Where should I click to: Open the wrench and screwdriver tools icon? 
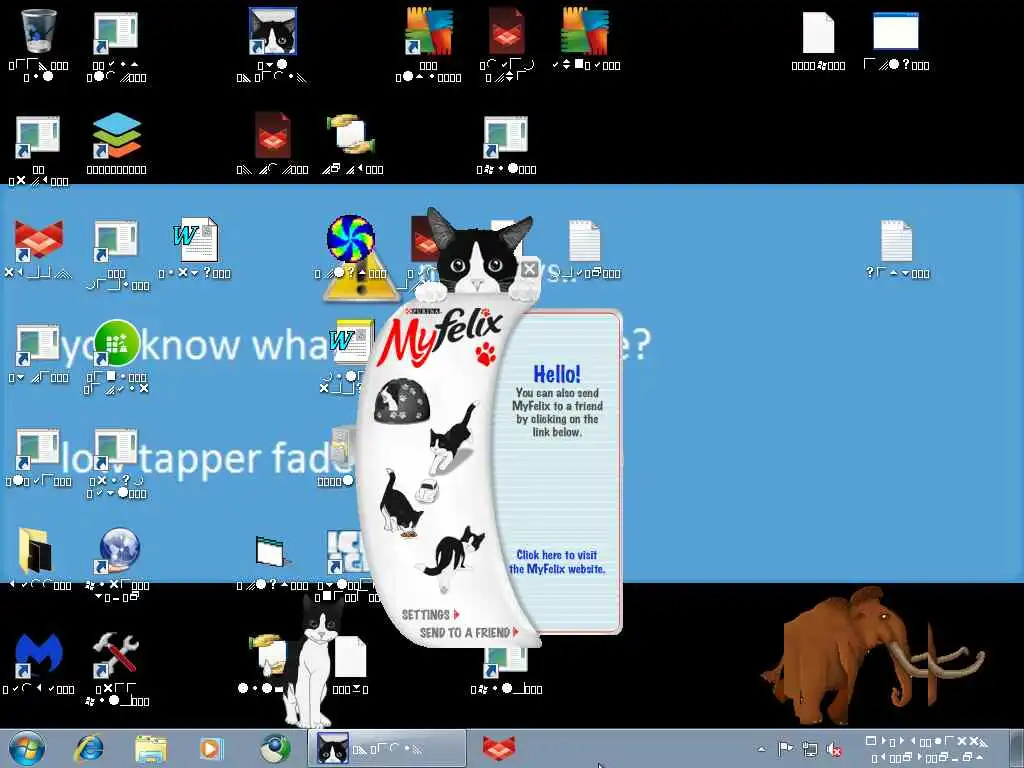[116, 655]
